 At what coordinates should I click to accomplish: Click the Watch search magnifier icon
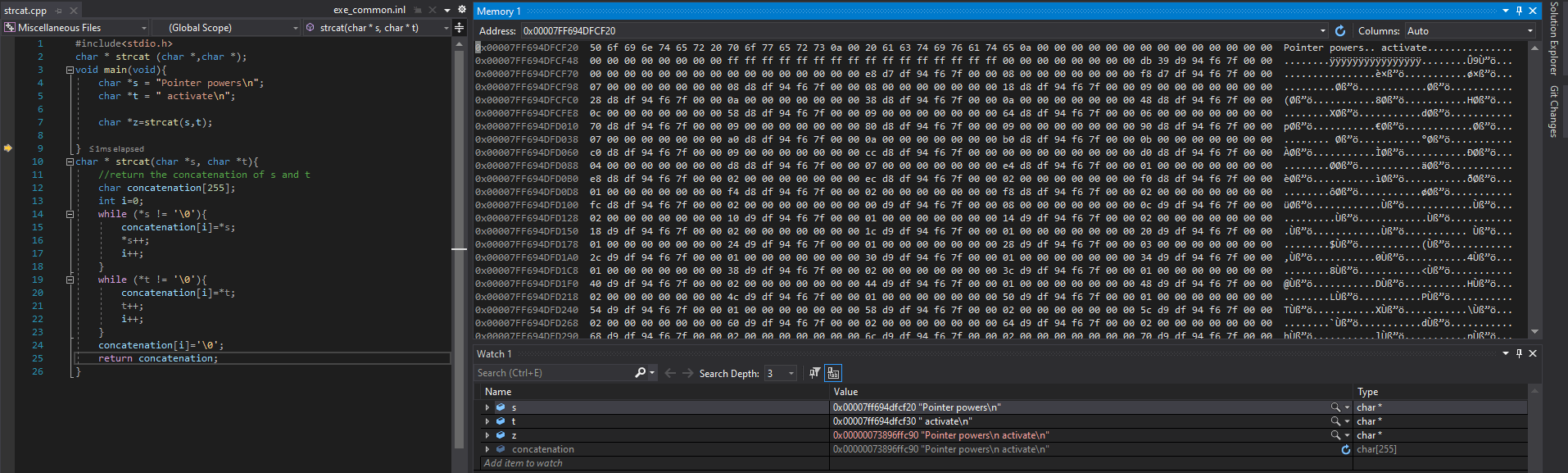[x=641, y=373]
